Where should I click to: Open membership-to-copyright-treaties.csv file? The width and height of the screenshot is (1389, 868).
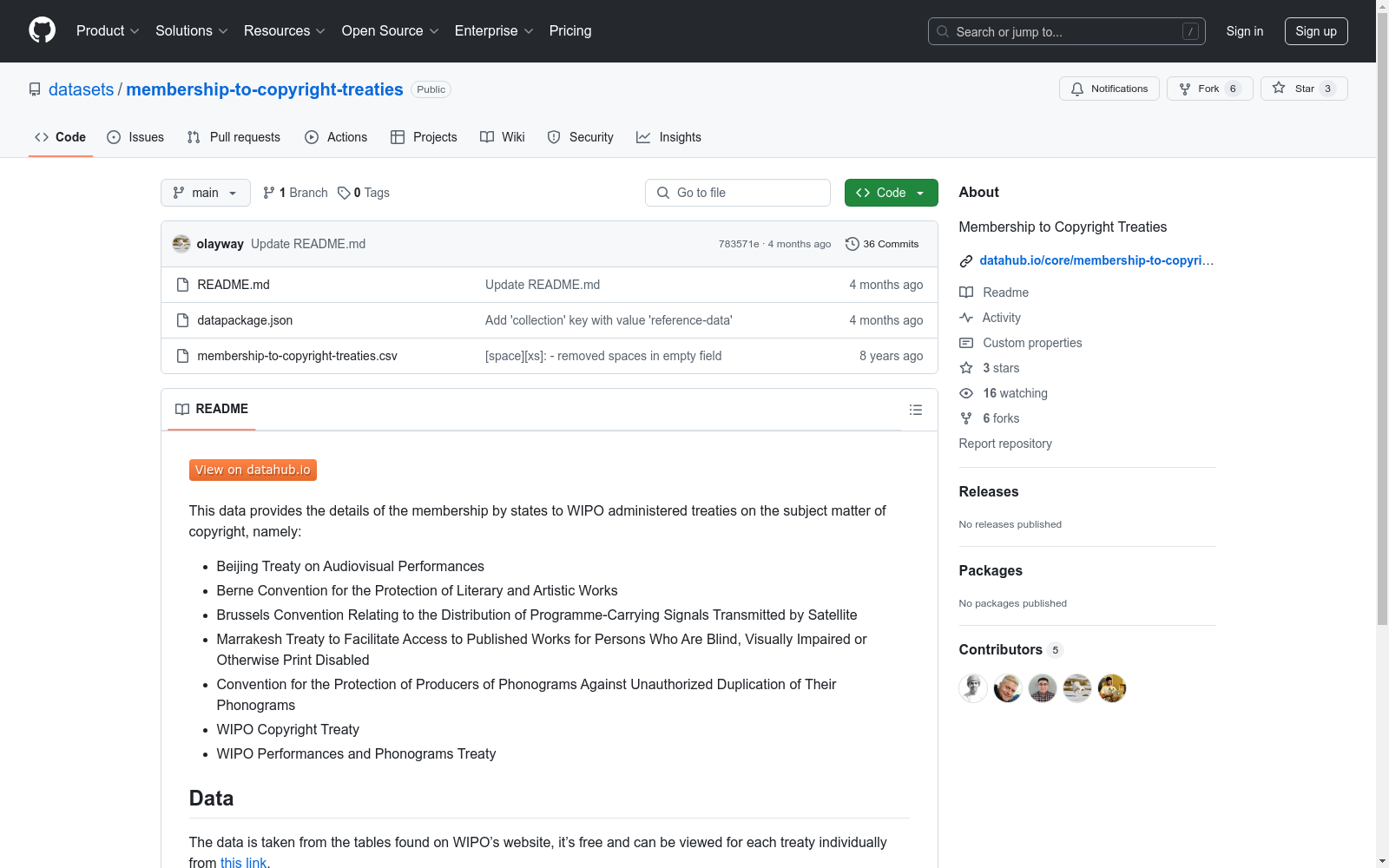pyautogui.click(x=298, y=356)
